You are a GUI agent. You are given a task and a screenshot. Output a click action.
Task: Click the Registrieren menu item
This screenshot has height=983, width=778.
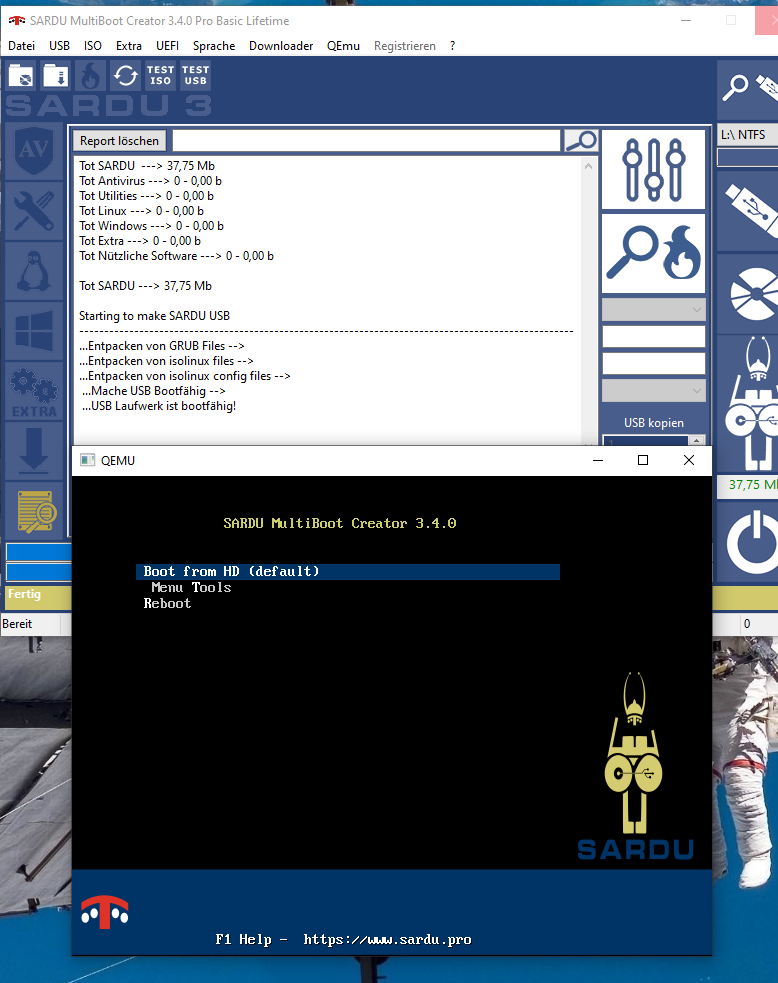coord(404,46)
